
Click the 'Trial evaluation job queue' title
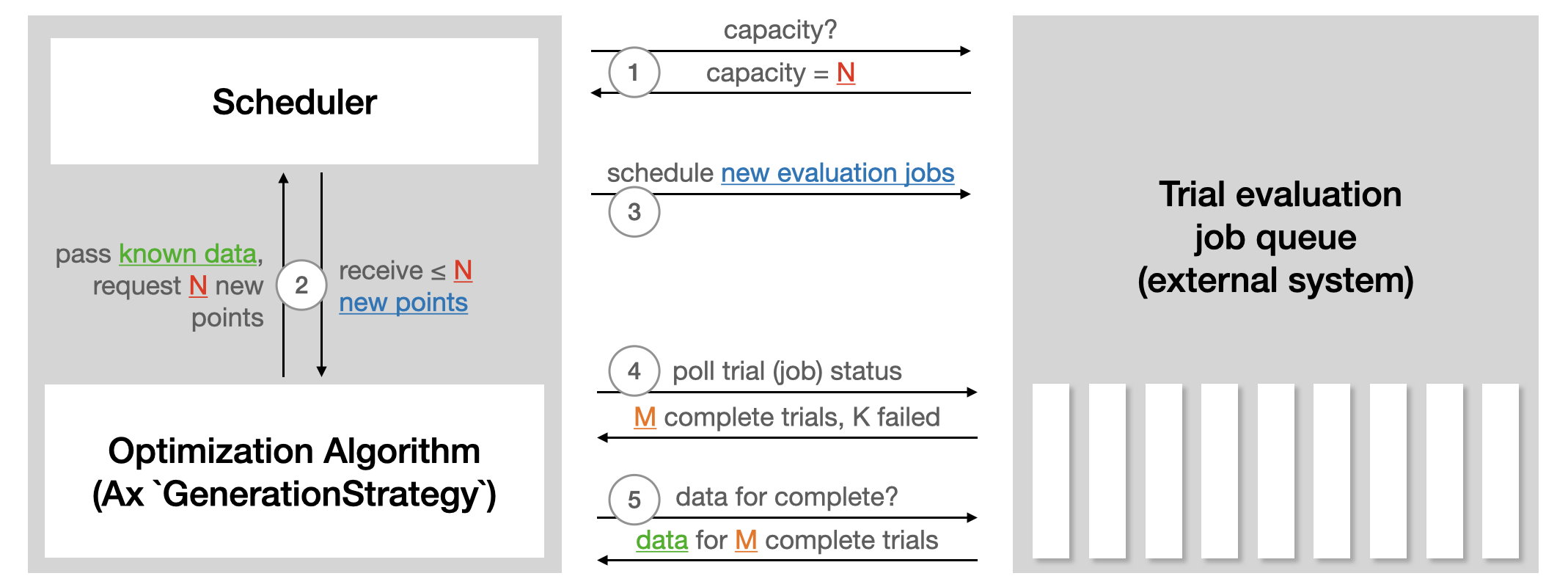(x=1276, y=237)
